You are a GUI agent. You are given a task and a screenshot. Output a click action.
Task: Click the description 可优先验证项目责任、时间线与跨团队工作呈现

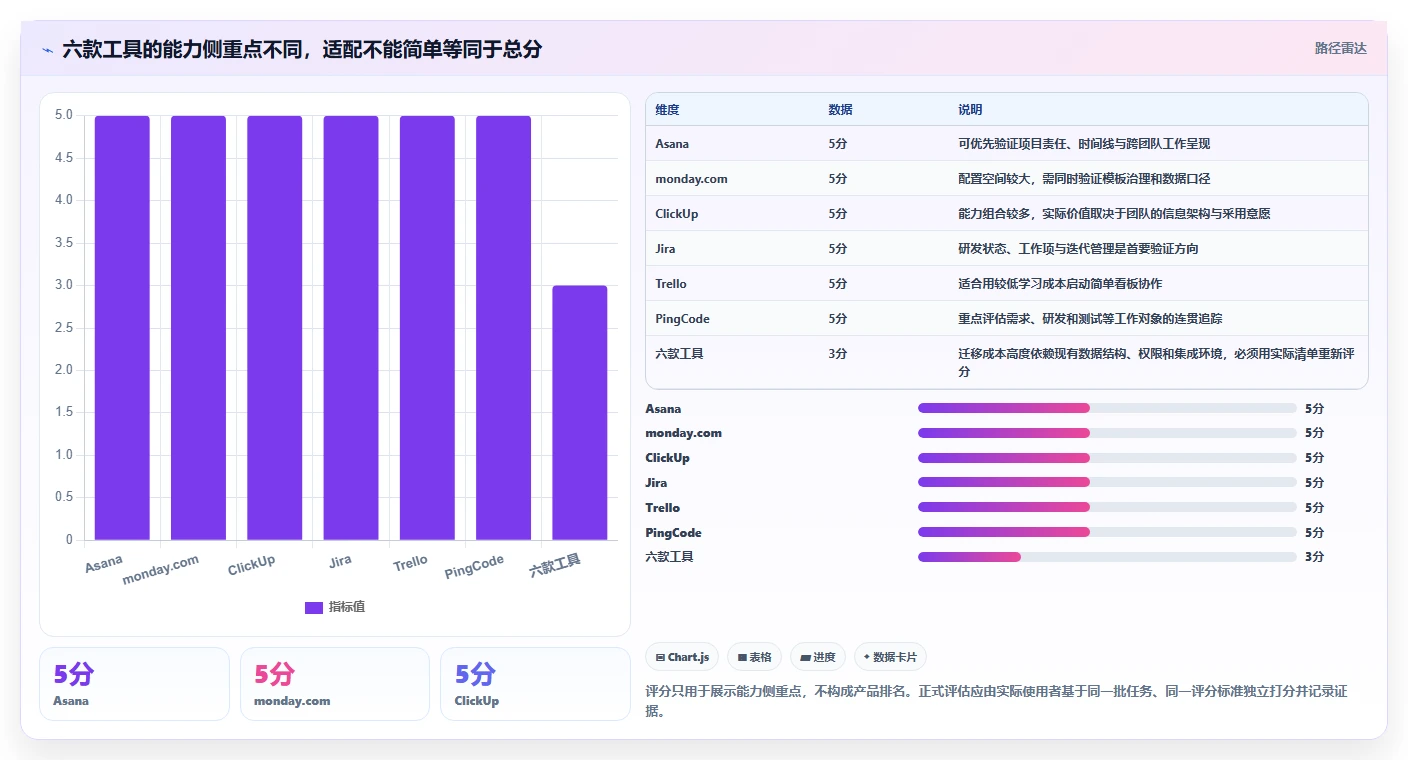click(1084, 144)
